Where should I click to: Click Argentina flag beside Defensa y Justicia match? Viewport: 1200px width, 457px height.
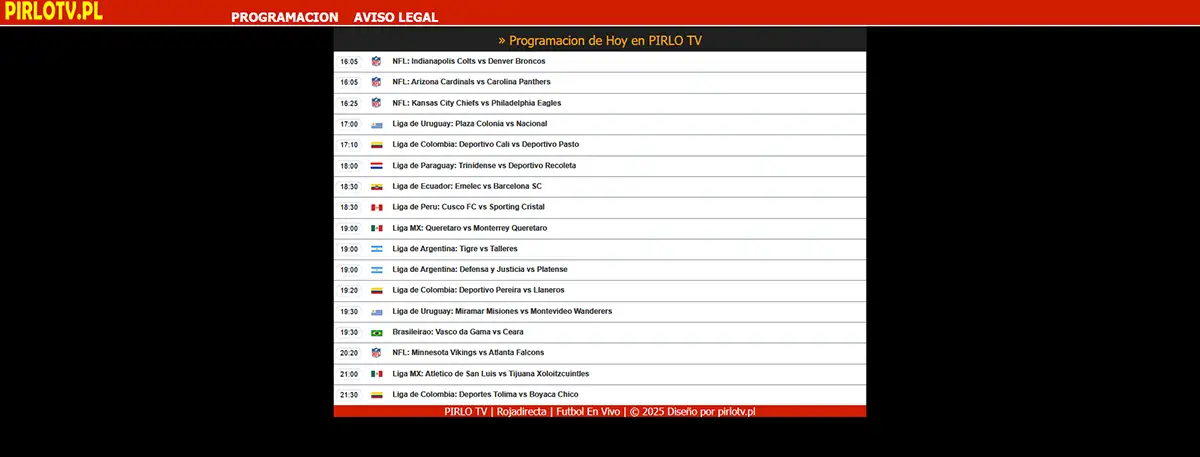(377, 270)
